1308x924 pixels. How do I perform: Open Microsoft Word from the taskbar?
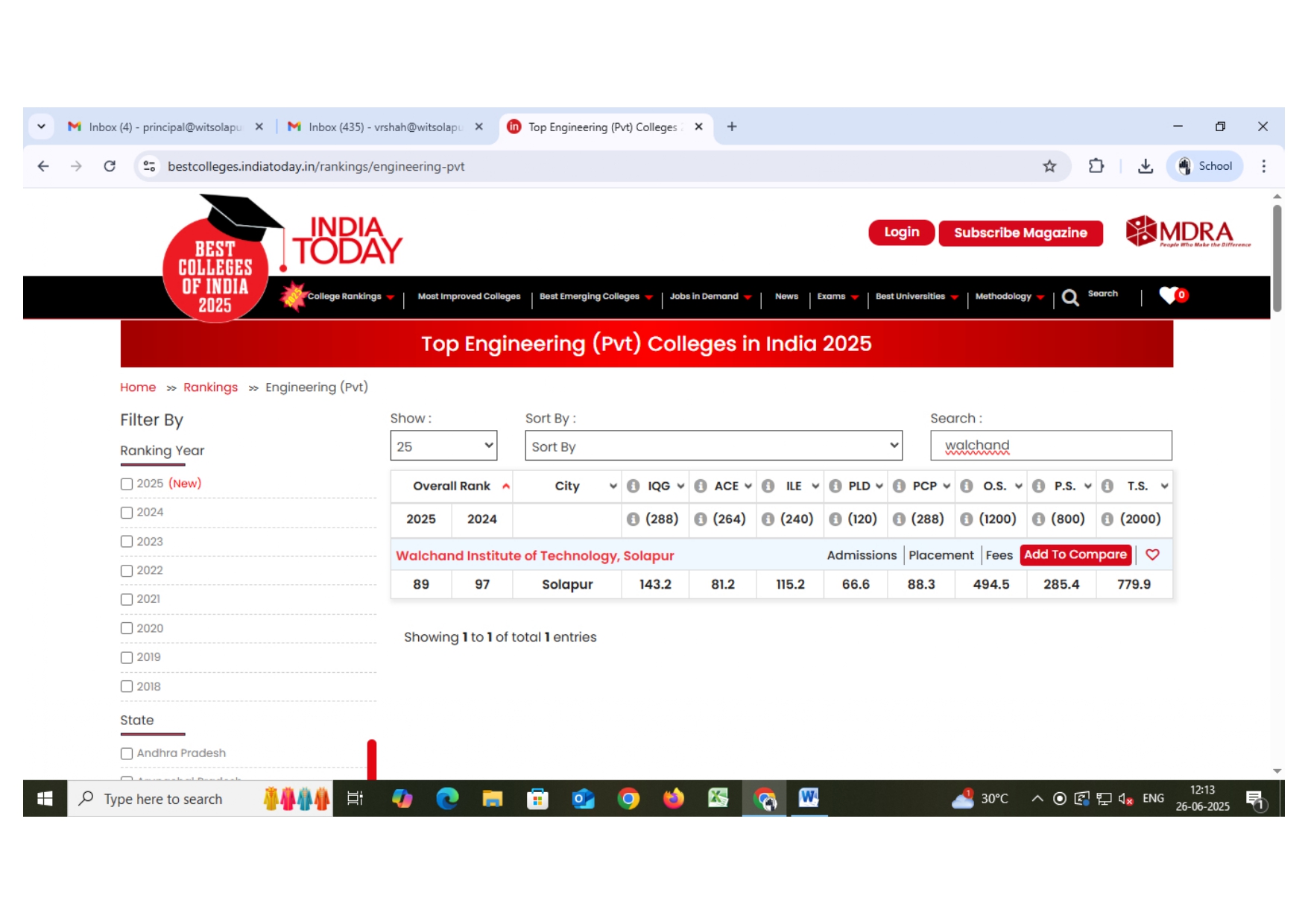click(x=809, y=798)
